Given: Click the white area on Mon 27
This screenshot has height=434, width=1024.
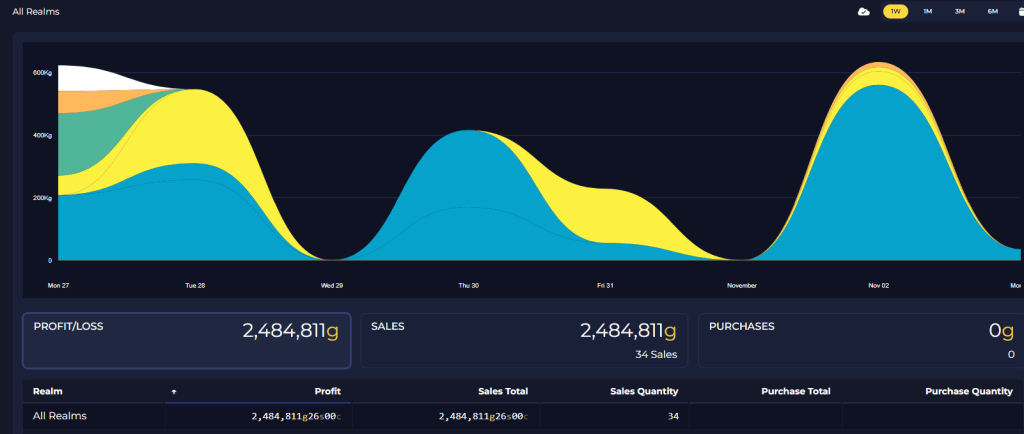Looking at the screenshot, I should click(75, 77).
